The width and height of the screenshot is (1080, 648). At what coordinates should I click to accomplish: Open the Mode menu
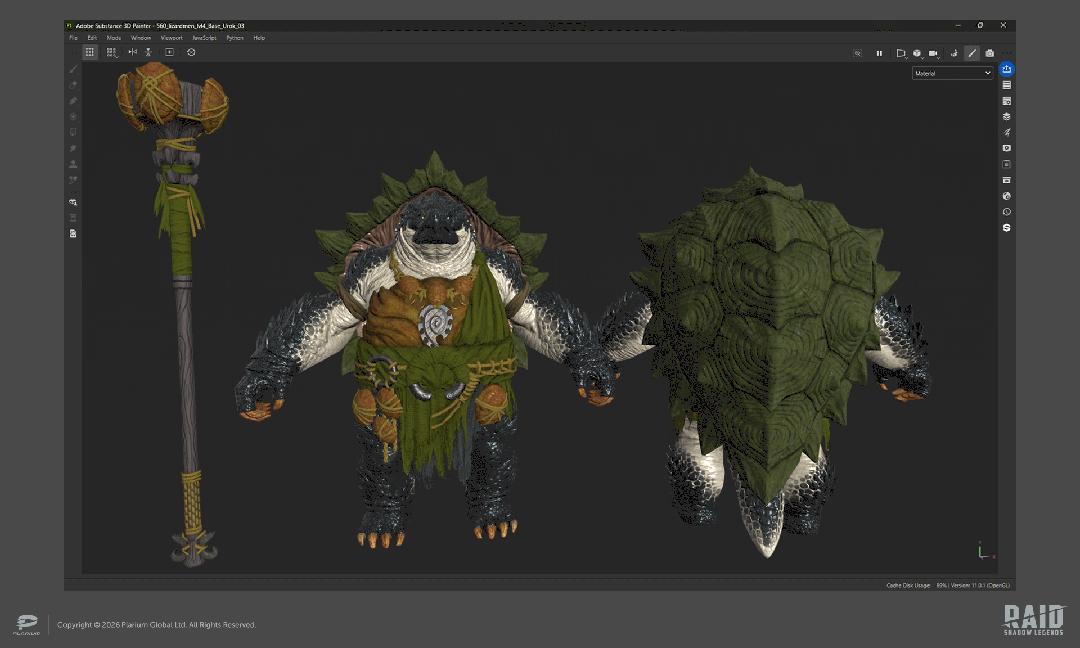114,38
